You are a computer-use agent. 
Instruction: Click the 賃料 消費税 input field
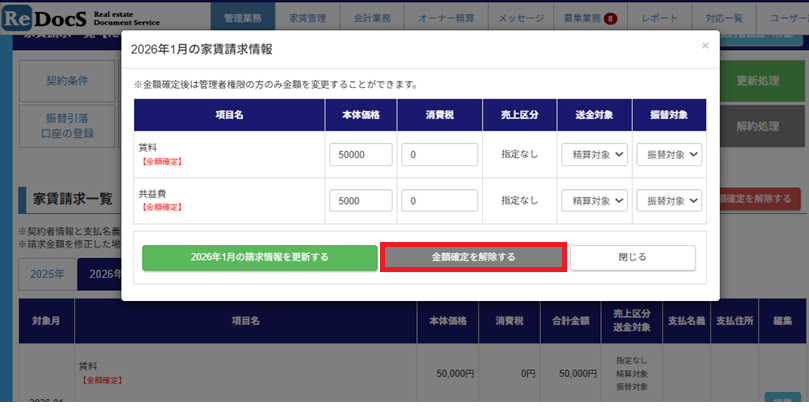(x=440, y=155)
